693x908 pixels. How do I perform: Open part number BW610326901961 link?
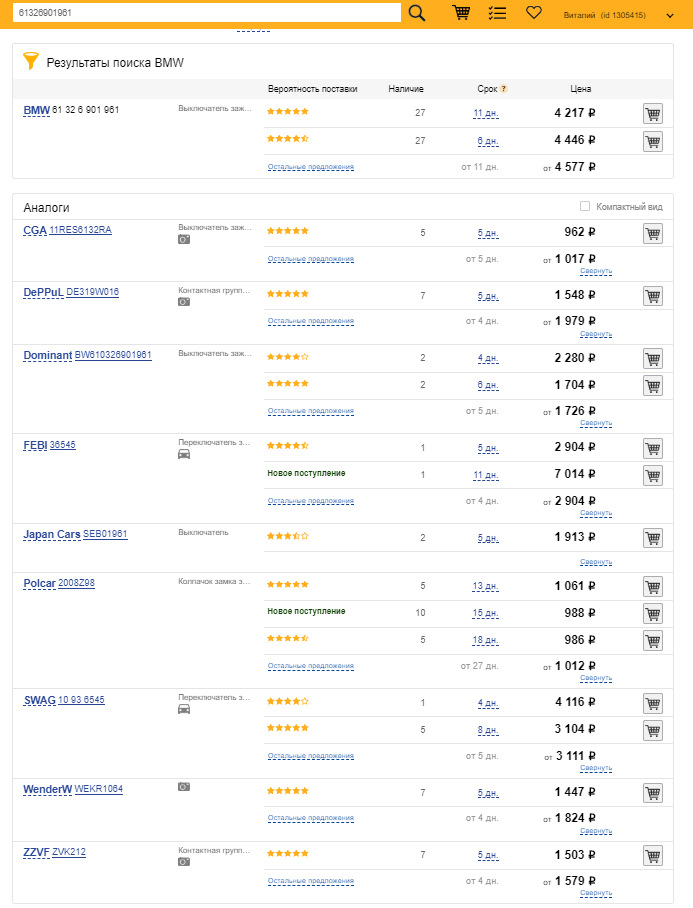(x=113, y=355)
